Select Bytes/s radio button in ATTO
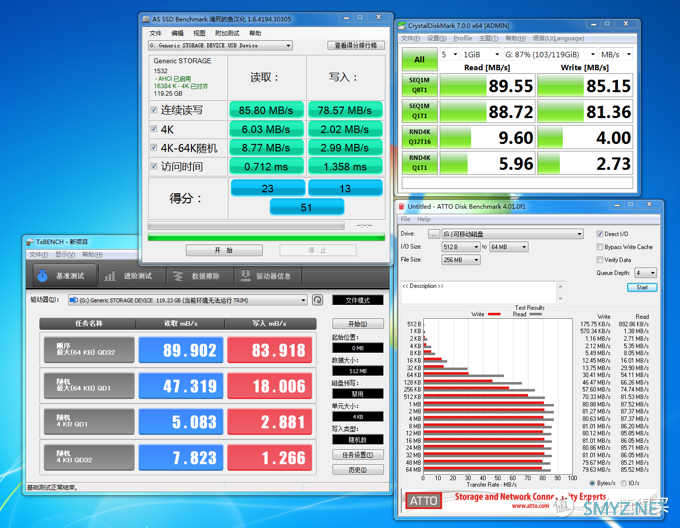Viewport: 680px width, 528px height. (592, 483)
